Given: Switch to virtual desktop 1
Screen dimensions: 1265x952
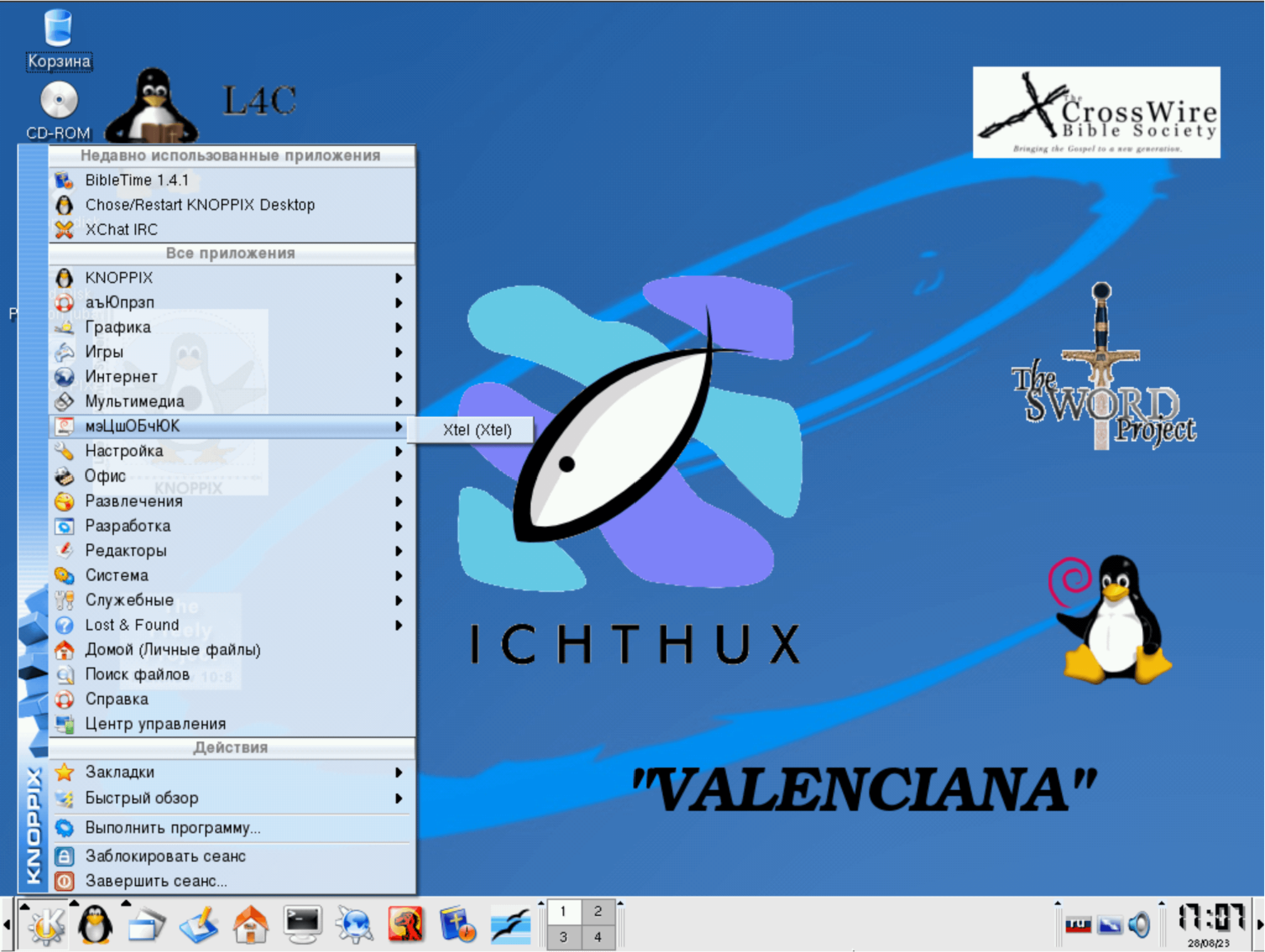Looking at the screenshot, I should (563, 911).
